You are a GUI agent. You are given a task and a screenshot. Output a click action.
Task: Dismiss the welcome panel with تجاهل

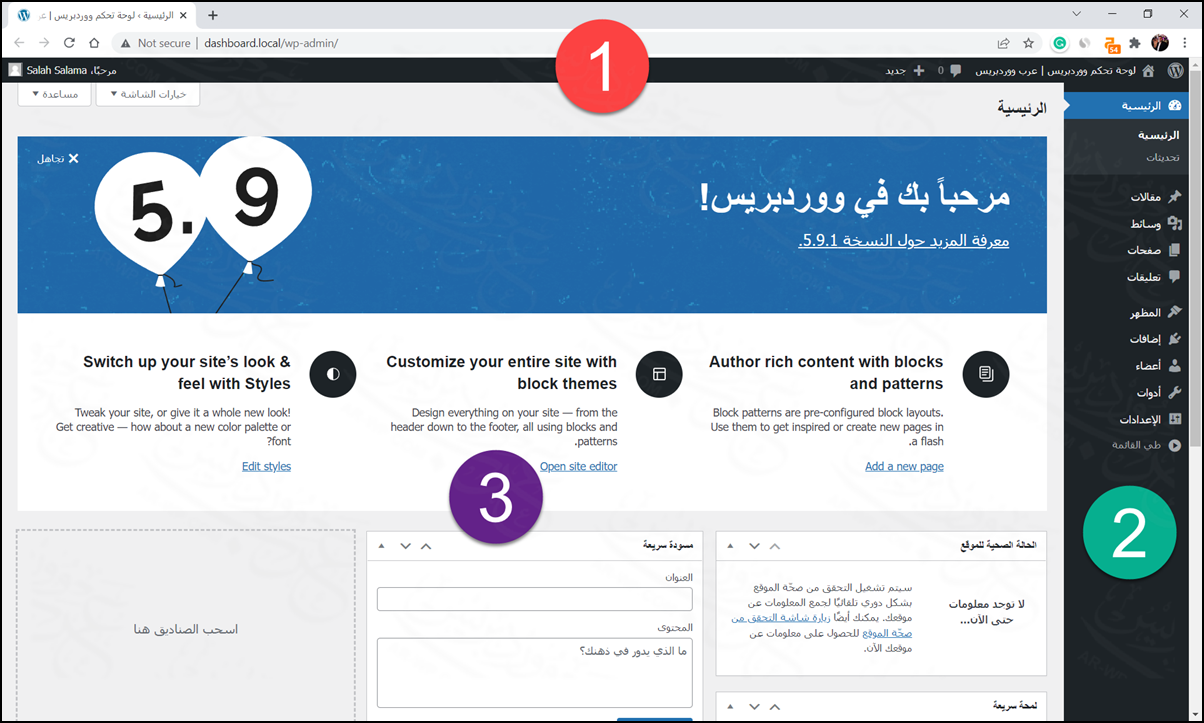coord(58,158)
